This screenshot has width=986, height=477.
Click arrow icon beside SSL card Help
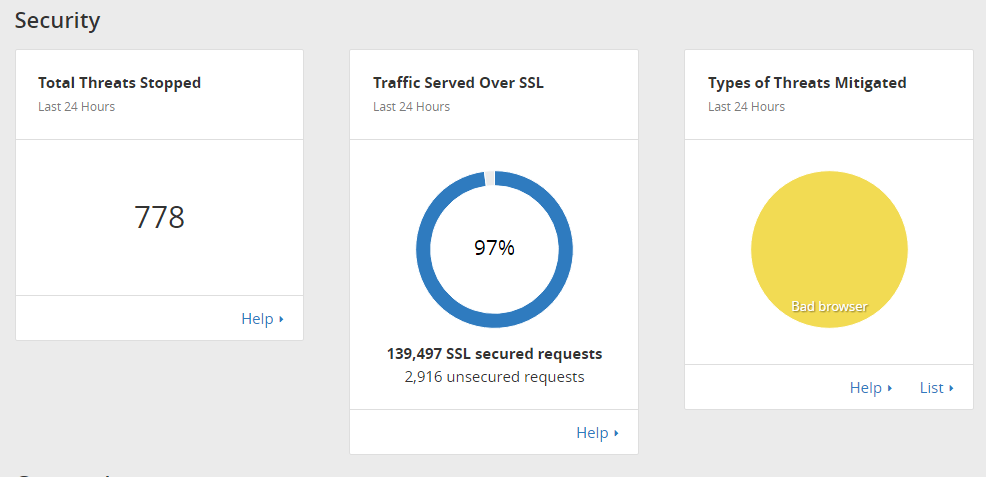[617, 434]
